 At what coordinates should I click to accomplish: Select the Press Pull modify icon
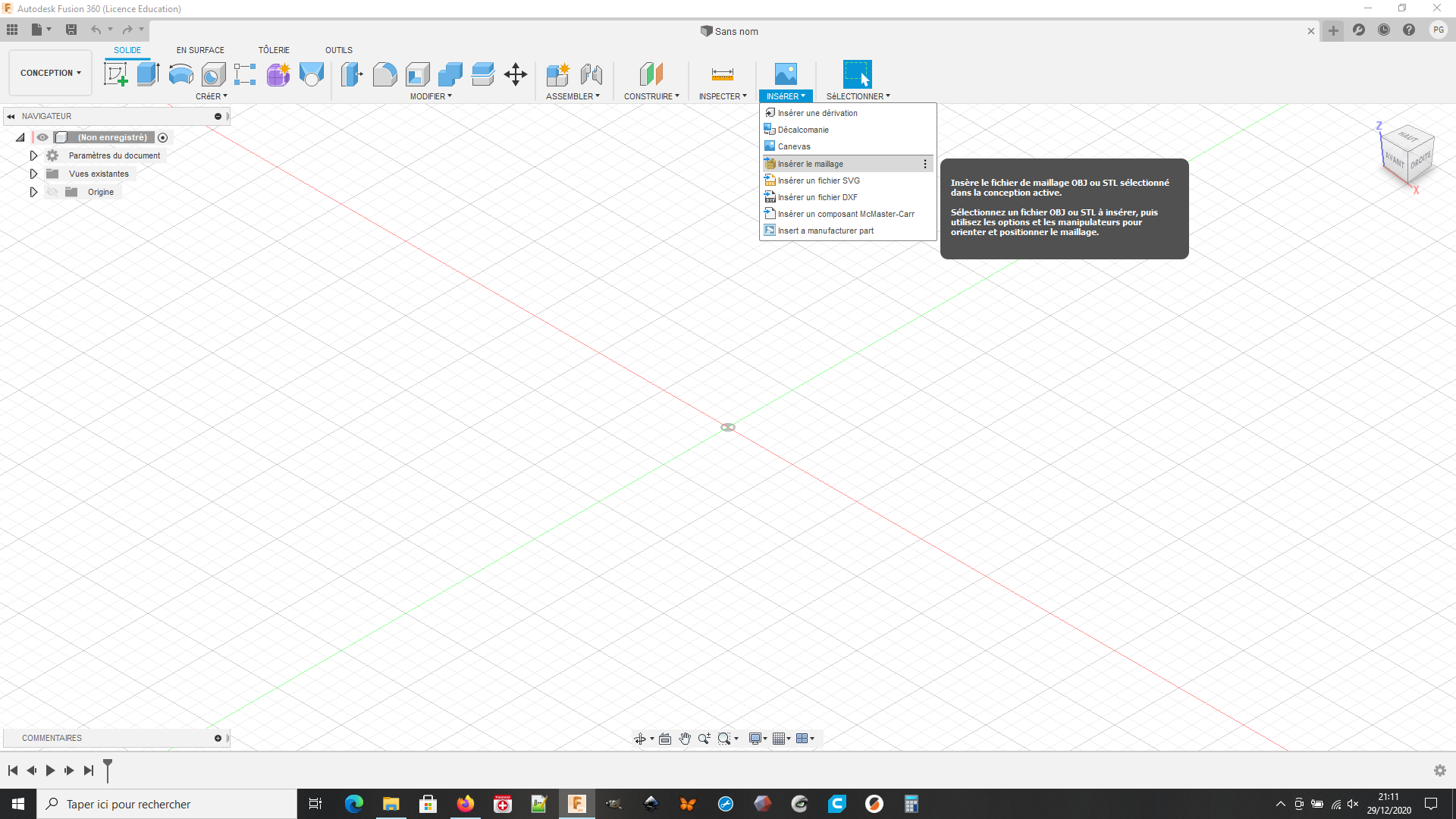[x=351, y=74]
